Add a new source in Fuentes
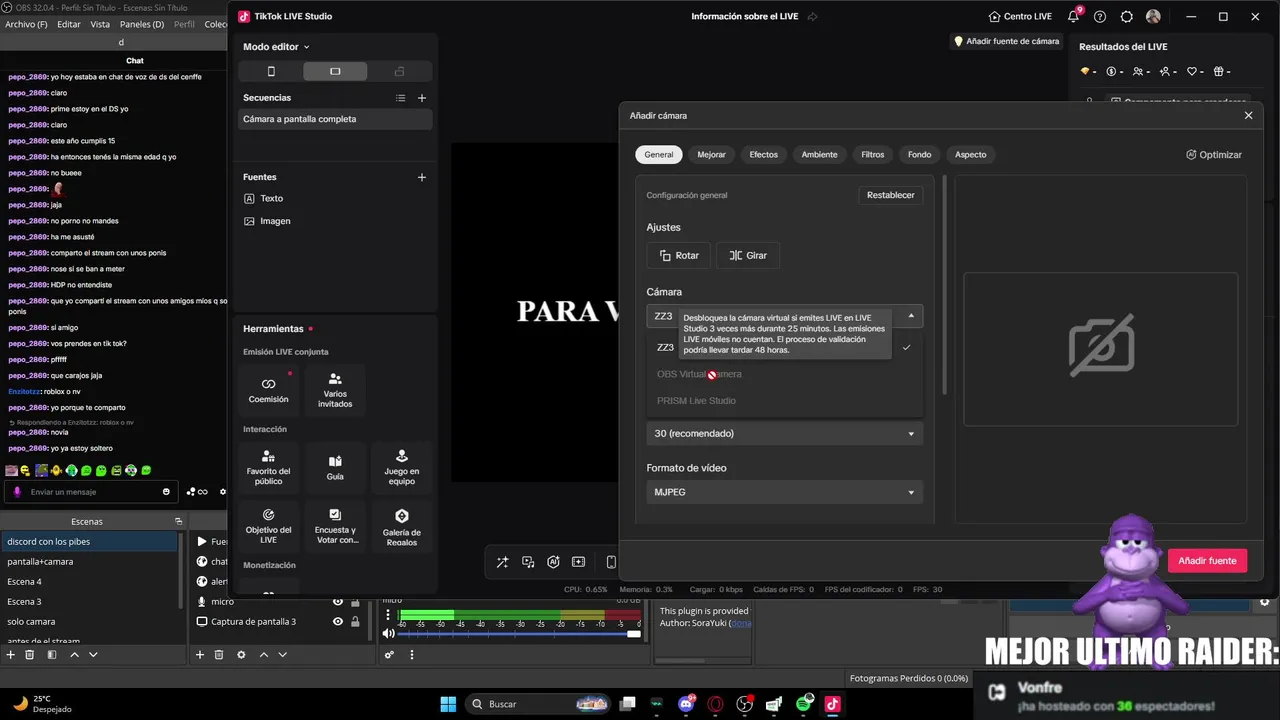The height and width of the screenshot is (720, 1280). click(x=422, y=177)
